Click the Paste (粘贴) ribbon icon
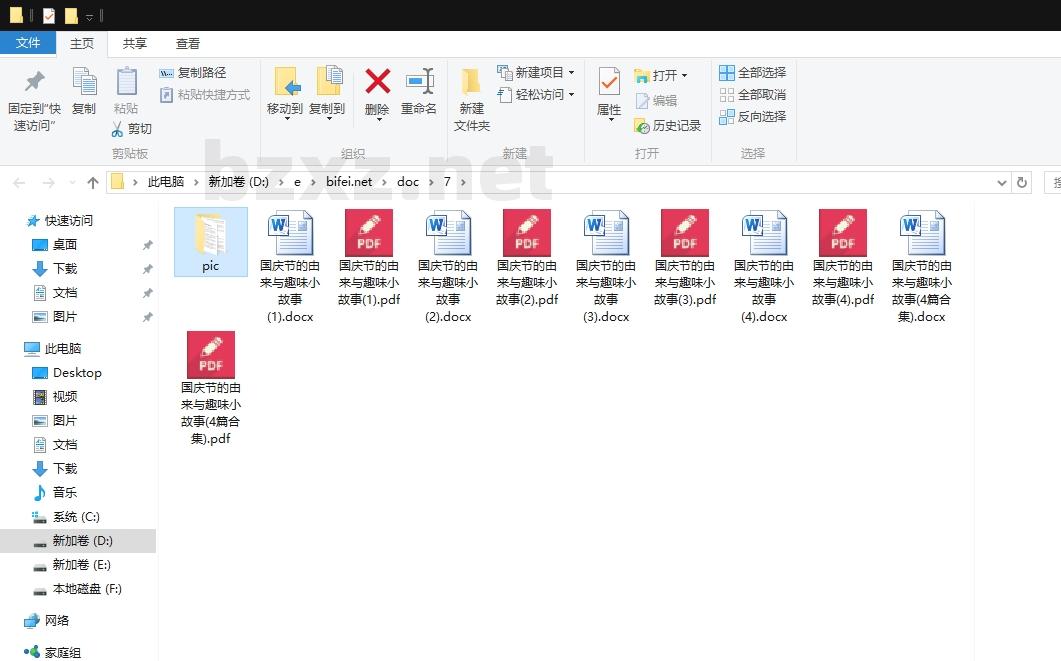The height and width of the screenshot is (661, 1061). pos(126,82)
